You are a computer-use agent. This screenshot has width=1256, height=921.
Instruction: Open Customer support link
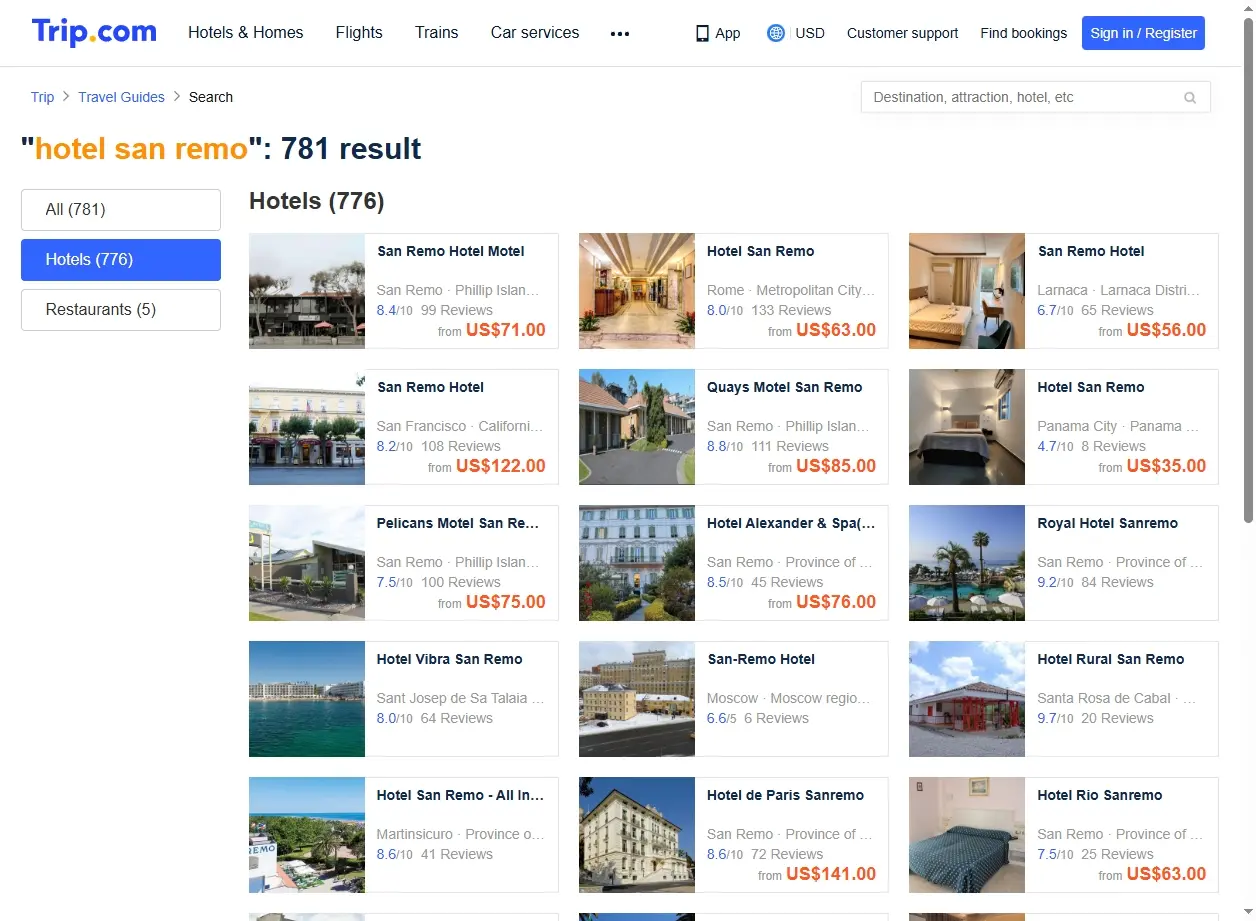click(902, 33)
